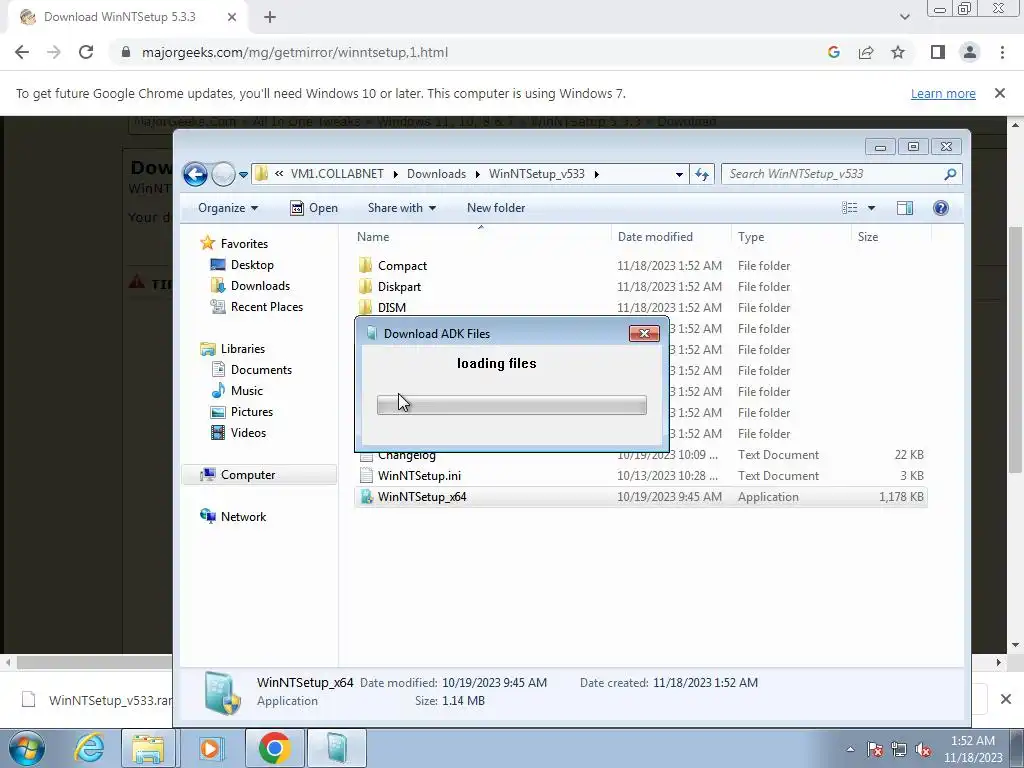
Task: Click the Chrome back arrow
Action: 22,52
